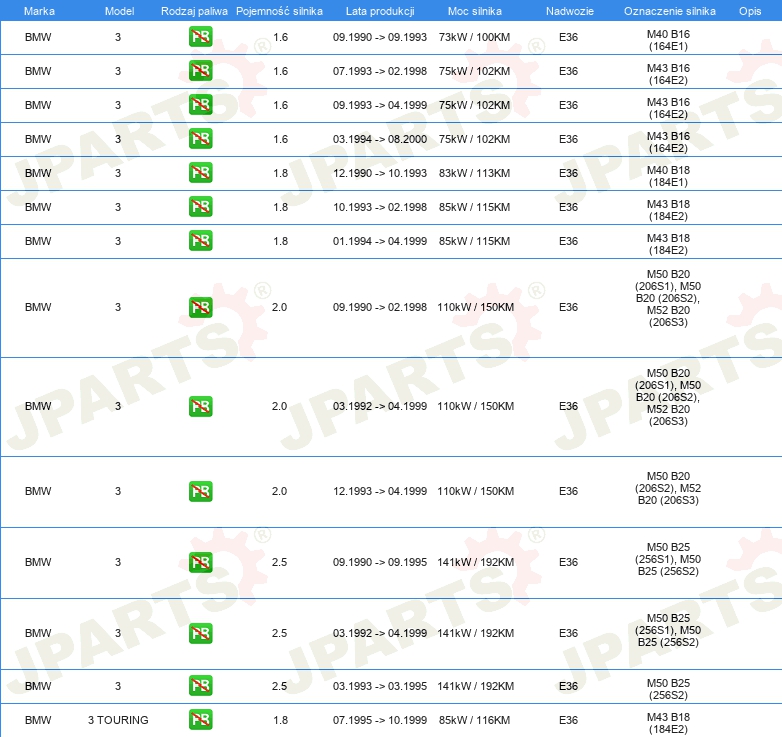Click the Opis column header

click(x=750, y=11)
